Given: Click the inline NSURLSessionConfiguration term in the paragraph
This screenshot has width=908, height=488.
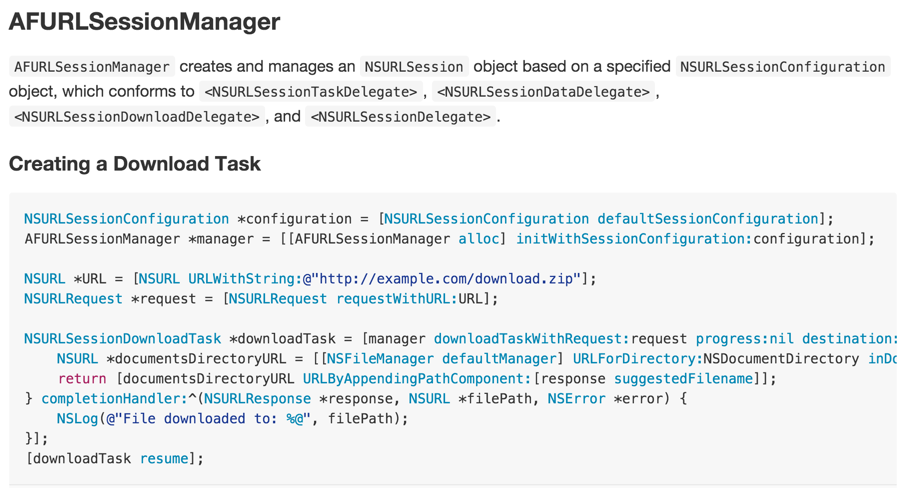Looking at the screenshot, I should [782, 67].
